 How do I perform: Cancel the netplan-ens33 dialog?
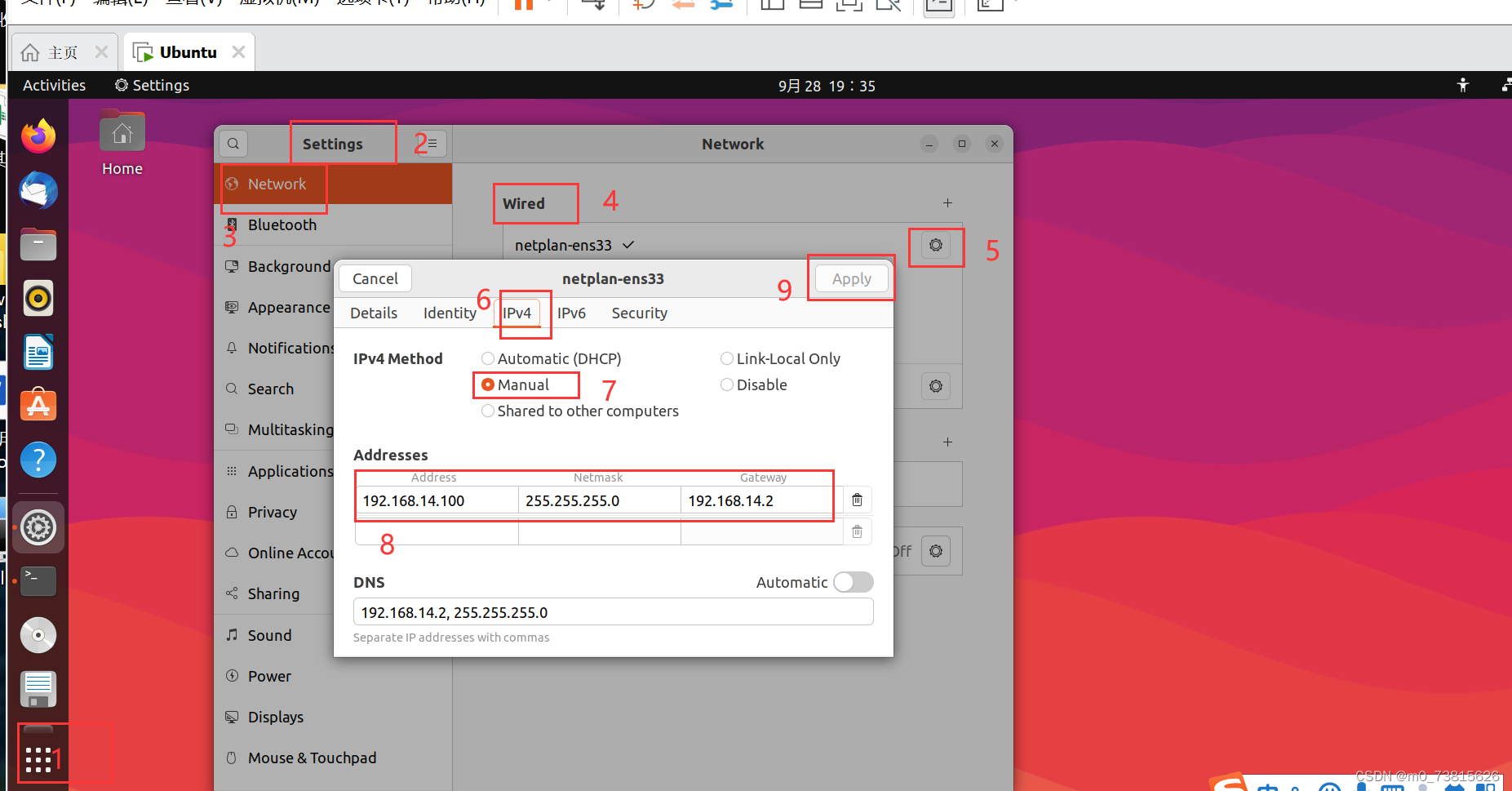click(x=375, y=278)
